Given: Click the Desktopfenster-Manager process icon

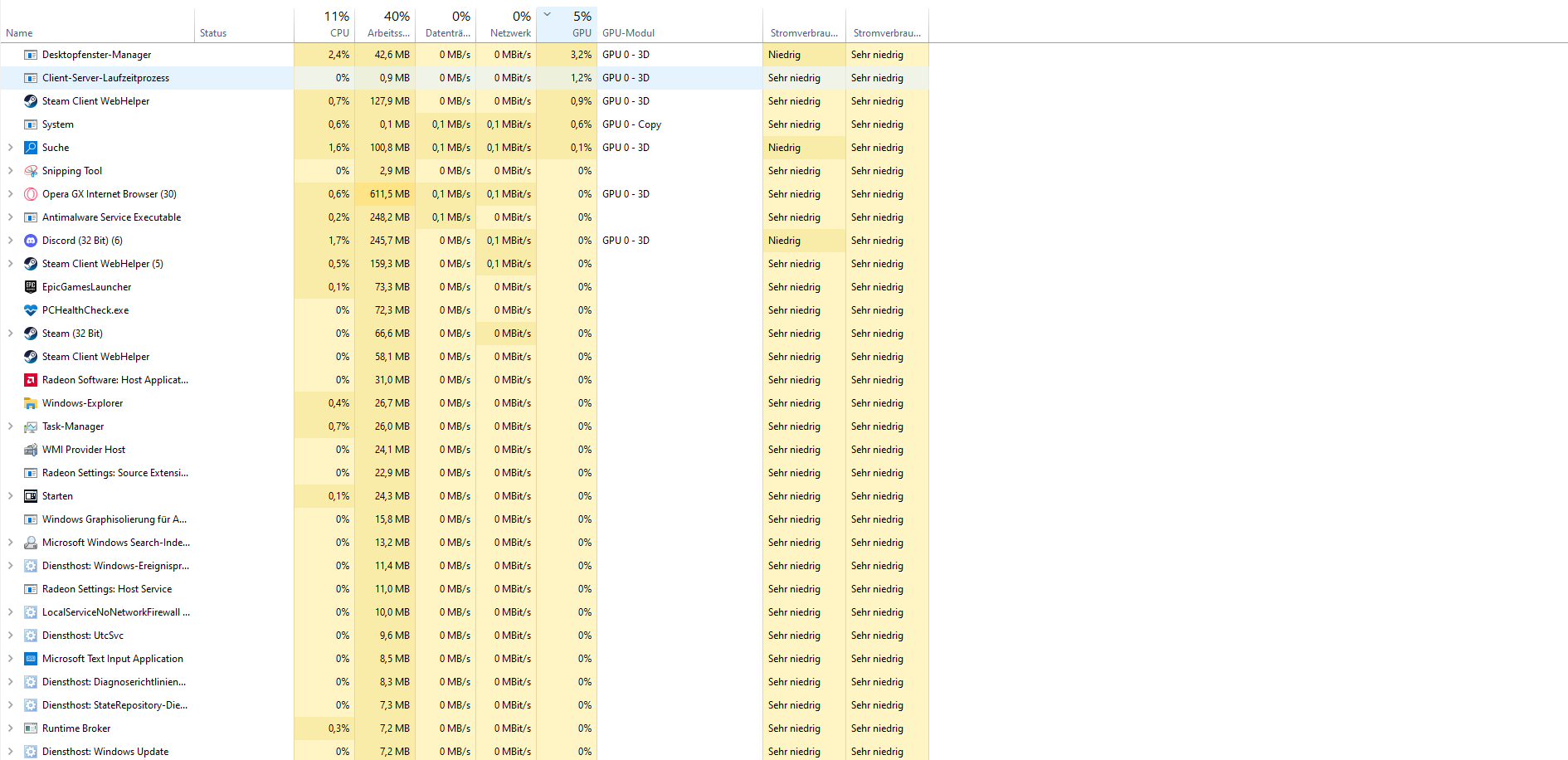Looking at the screenshot, I should tap(31, 55).
